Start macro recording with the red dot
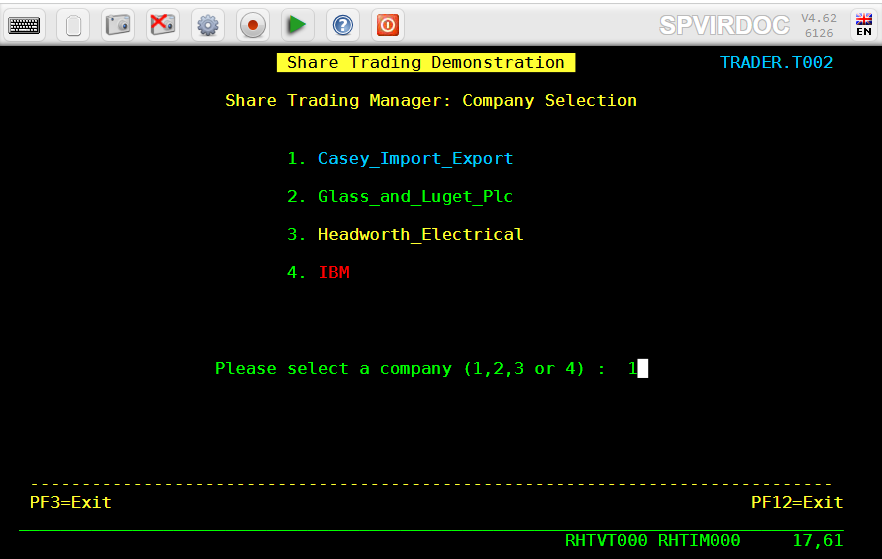The image size is (882, 559). click(253, 25)
